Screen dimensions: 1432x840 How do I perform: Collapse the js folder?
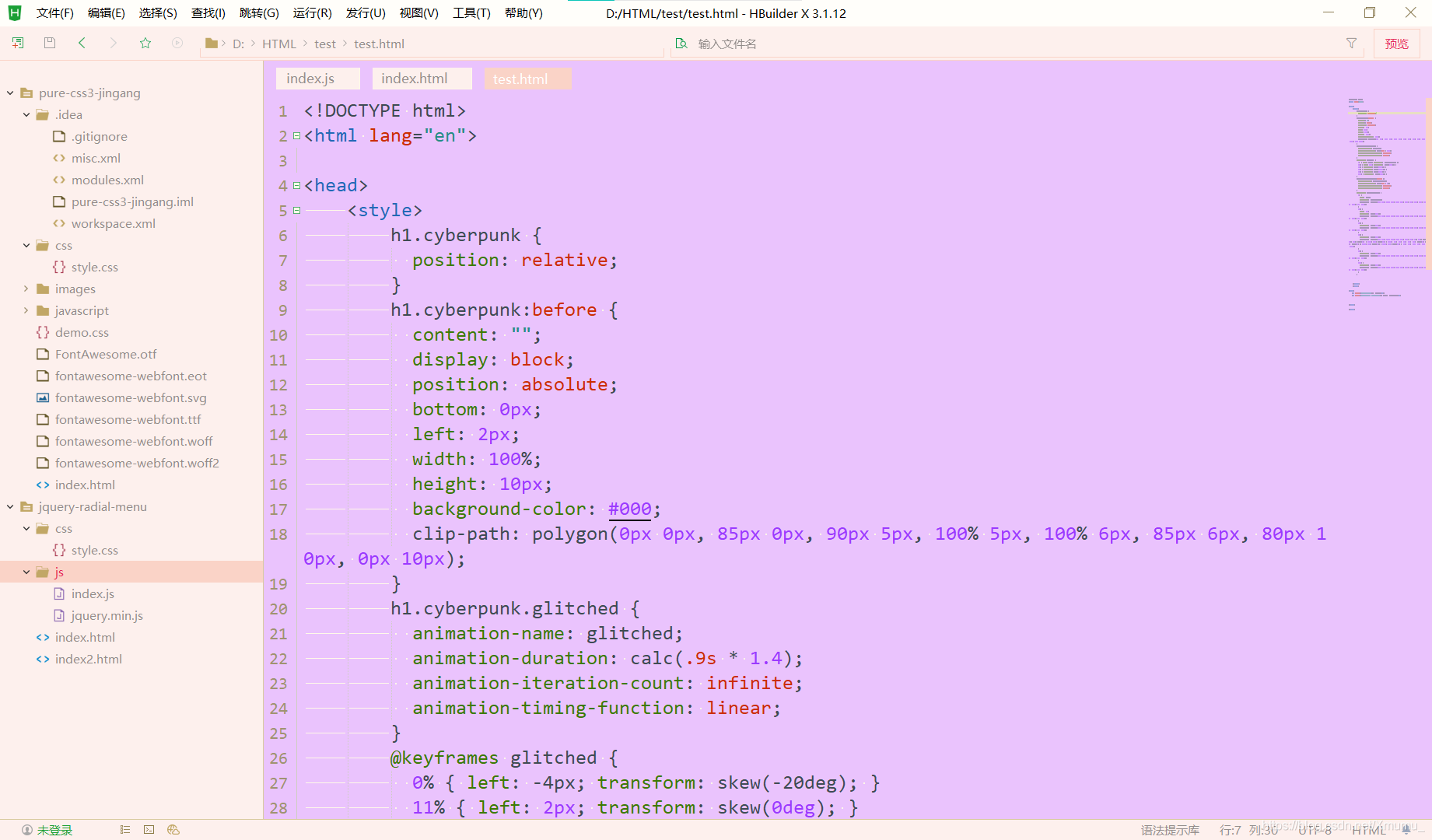coord(26,572)
